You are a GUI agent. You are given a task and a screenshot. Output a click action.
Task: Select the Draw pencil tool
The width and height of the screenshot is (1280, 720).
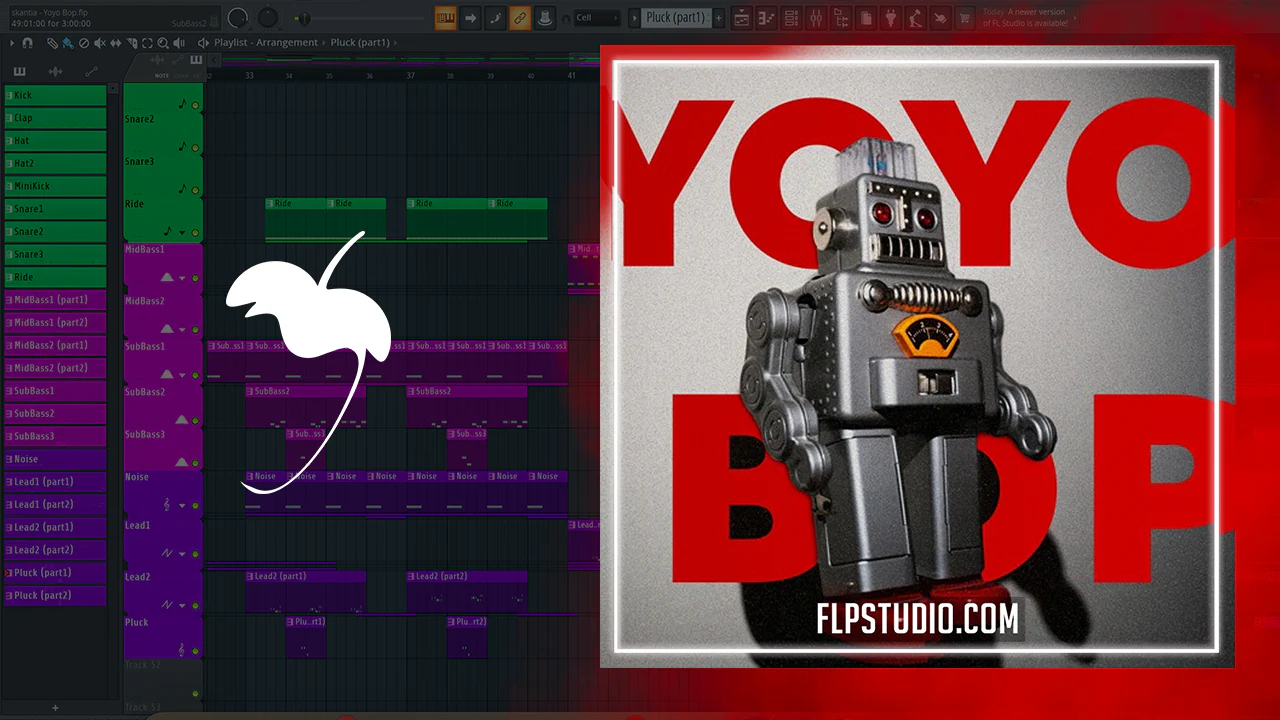[52, 43]
